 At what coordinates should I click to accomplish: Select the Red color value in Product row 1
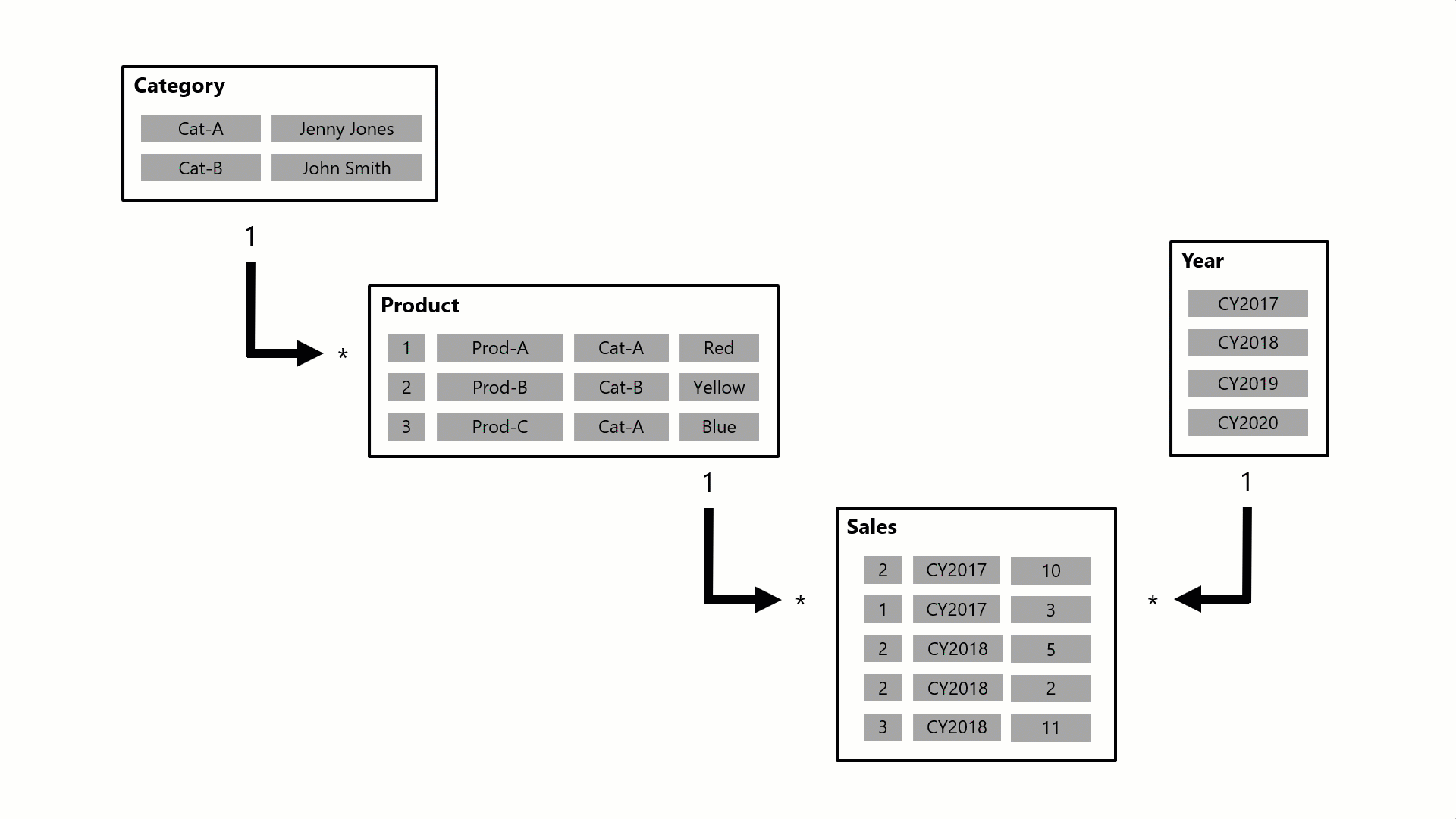(x=718, y=348)
